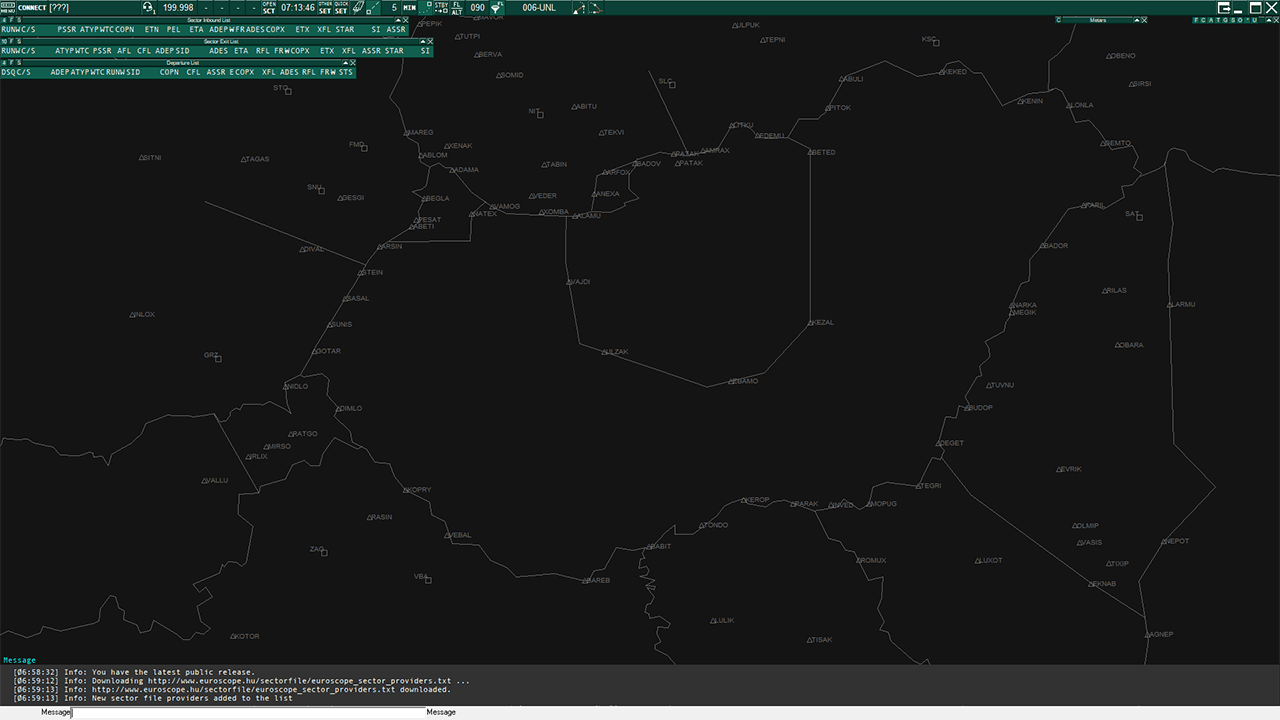This screenshot has height=720, width=1280.
Task: Focus the message input field at bottom
Action: pyautogui.click(x=248, y=712)
